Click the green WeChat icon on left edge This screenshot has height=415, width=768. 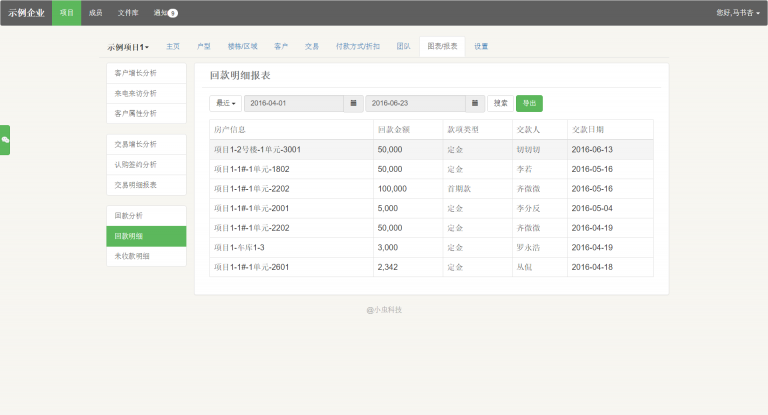[5, 140]
